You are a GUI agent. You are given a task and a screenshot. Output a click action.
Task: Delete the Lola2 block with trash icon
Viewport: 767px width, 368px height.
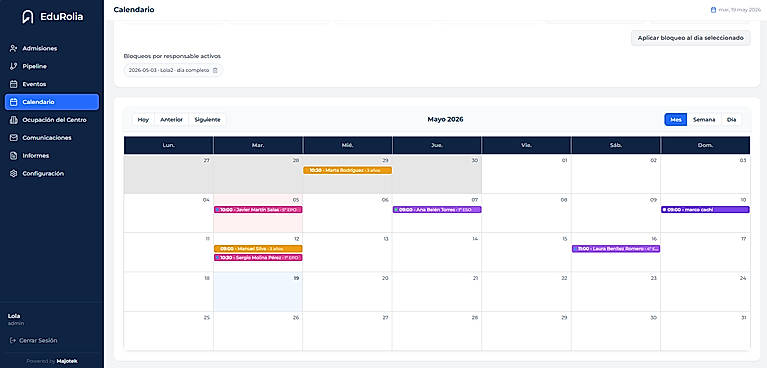coord(215,70)
